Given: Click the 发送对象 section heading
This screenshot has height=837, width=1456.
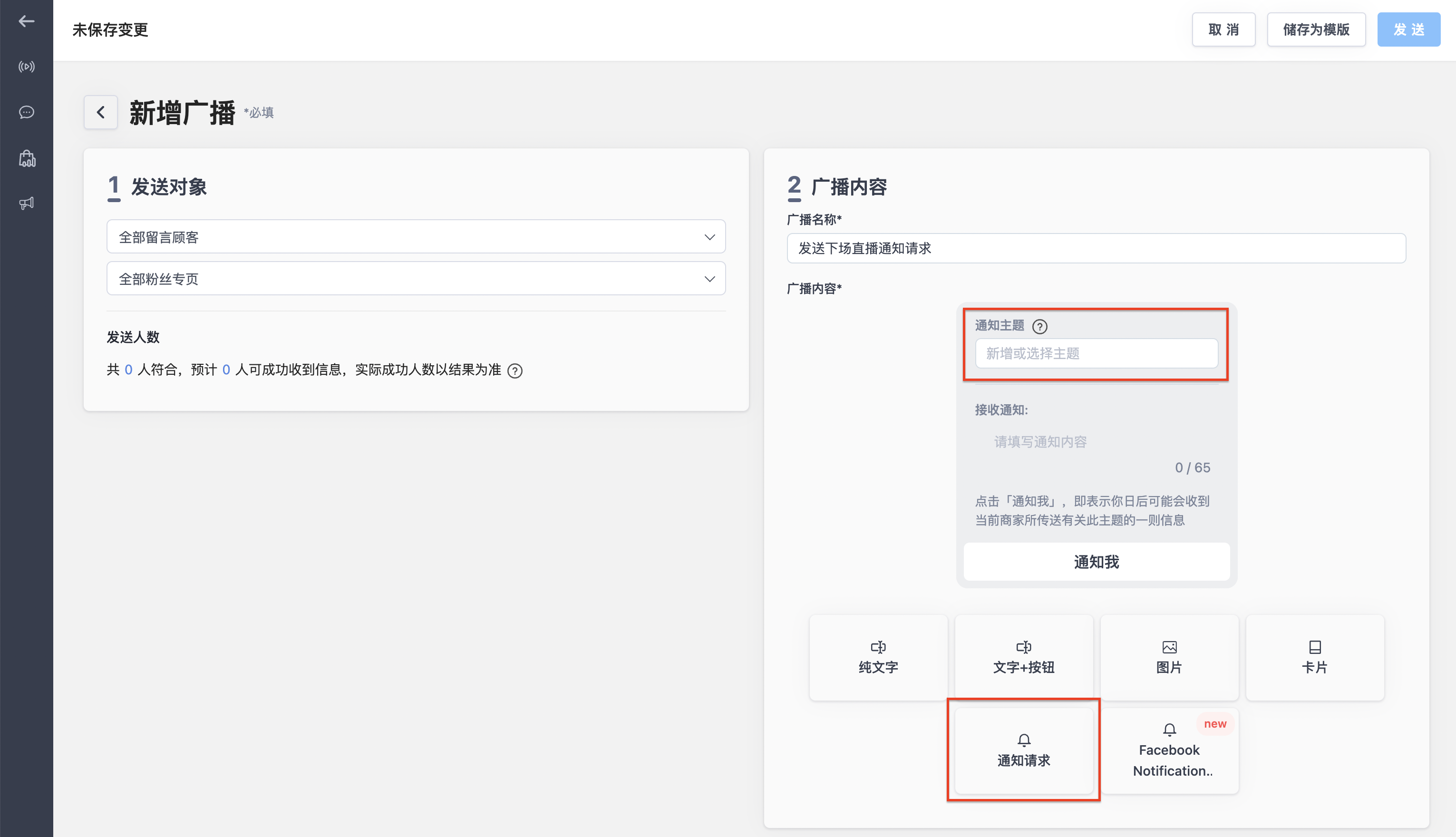Looking at the screenshot, I should (x=168, y=187).
